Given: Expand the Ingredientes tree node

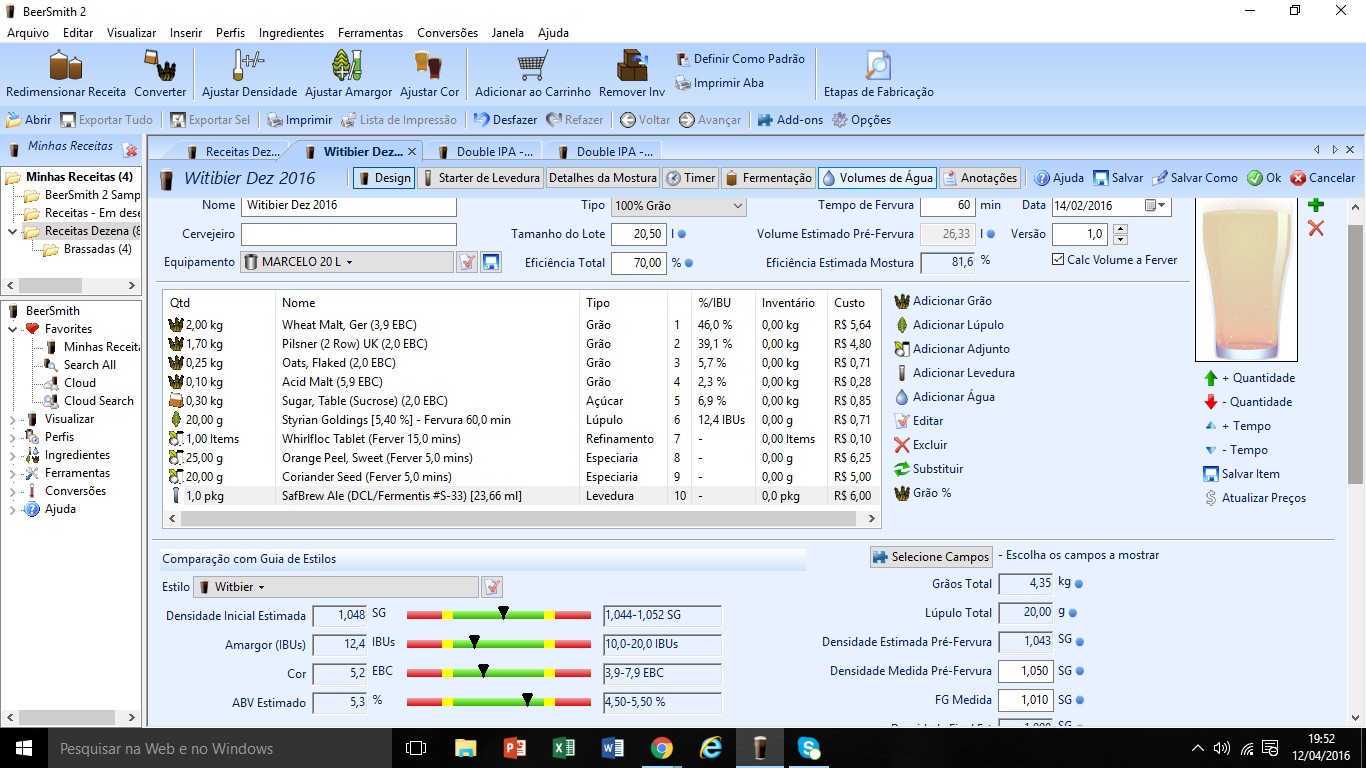Looking at the screenshot, I should pyautogui.click(x=12, y=455).
